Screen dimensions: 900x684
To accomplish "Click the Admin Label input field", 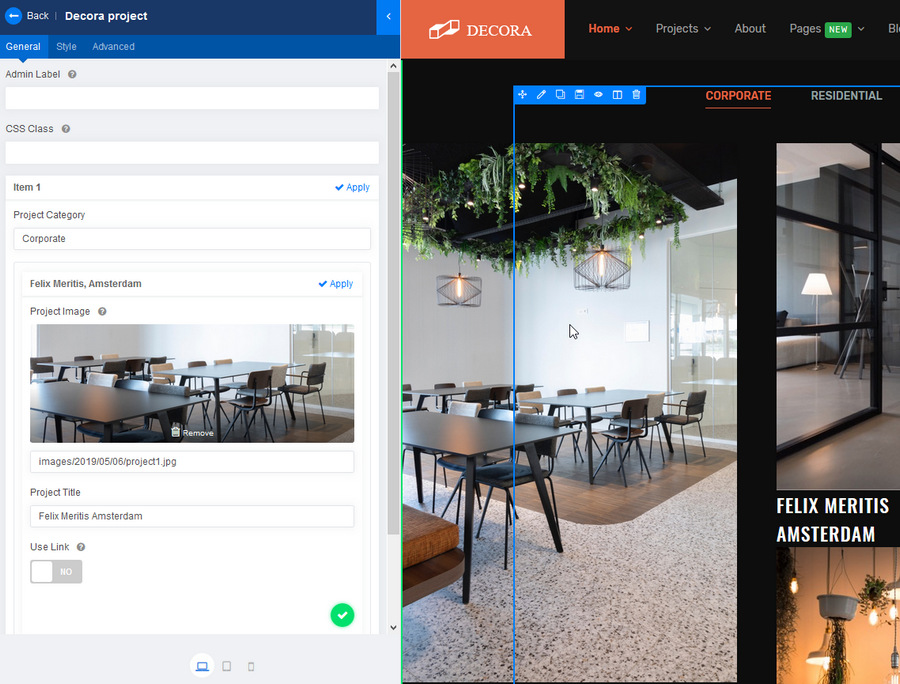I will pos(192,98).
